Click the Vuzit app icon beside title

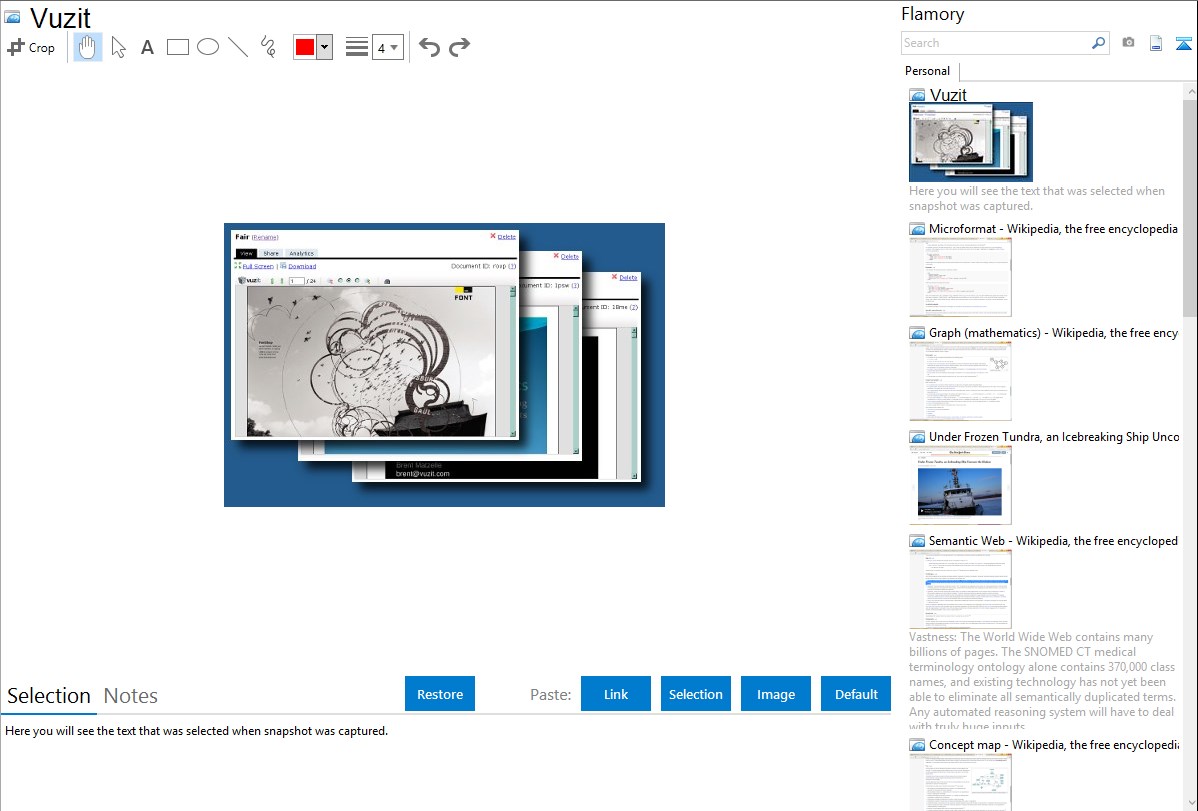(x=12, y=17)
